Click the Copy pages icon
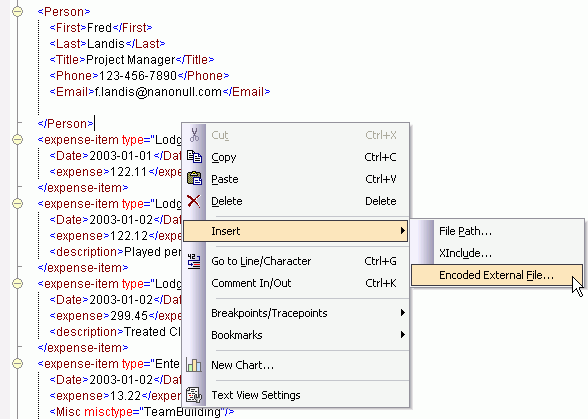Viewport: 588px width, 419px height. (194, 157)
